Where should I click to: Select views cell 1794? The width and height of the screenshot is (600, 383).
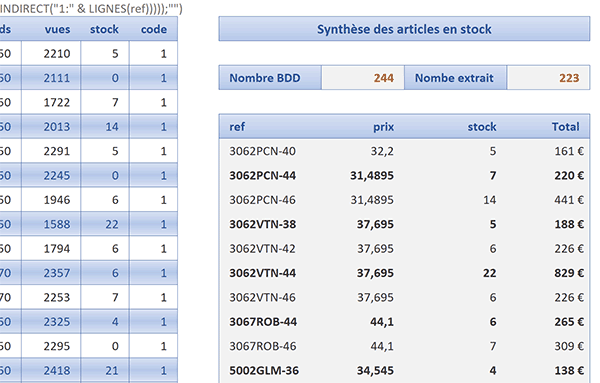tap(51, 249)
